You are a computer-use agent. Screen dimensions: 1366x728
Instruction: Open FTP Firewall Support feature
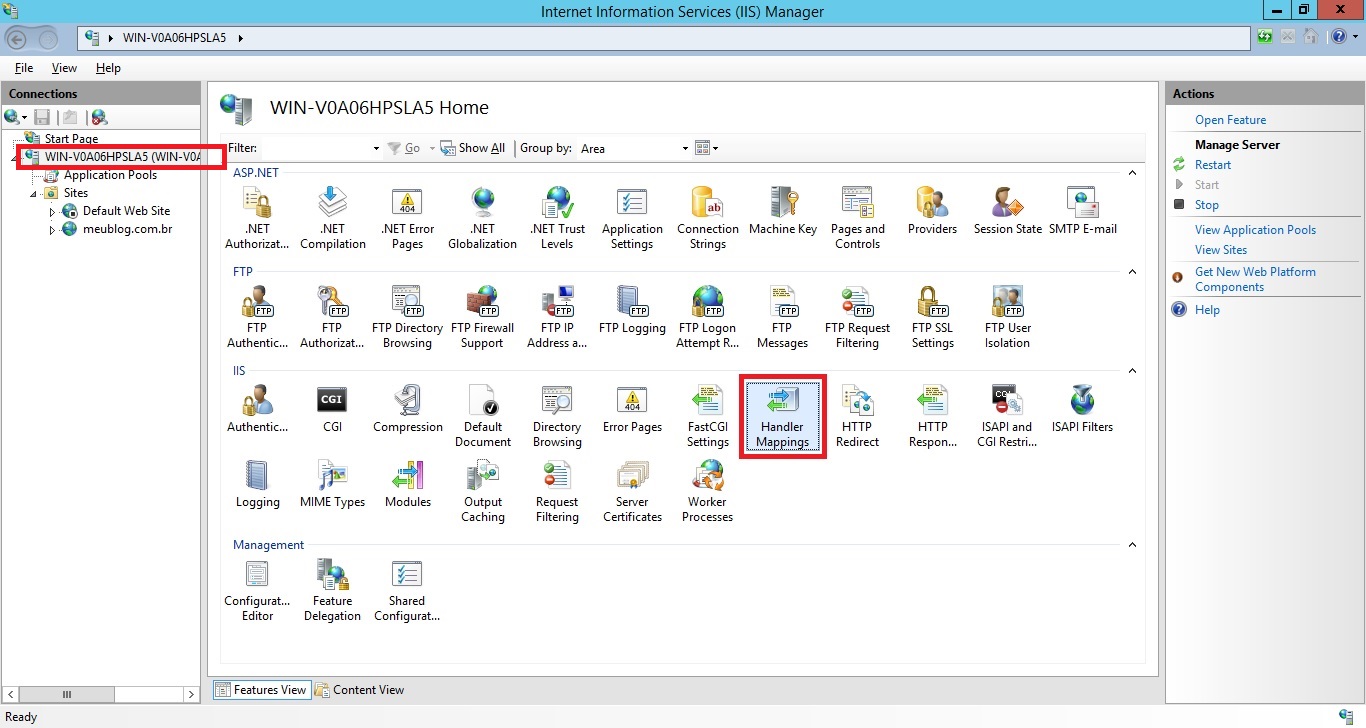click(482, 317)
